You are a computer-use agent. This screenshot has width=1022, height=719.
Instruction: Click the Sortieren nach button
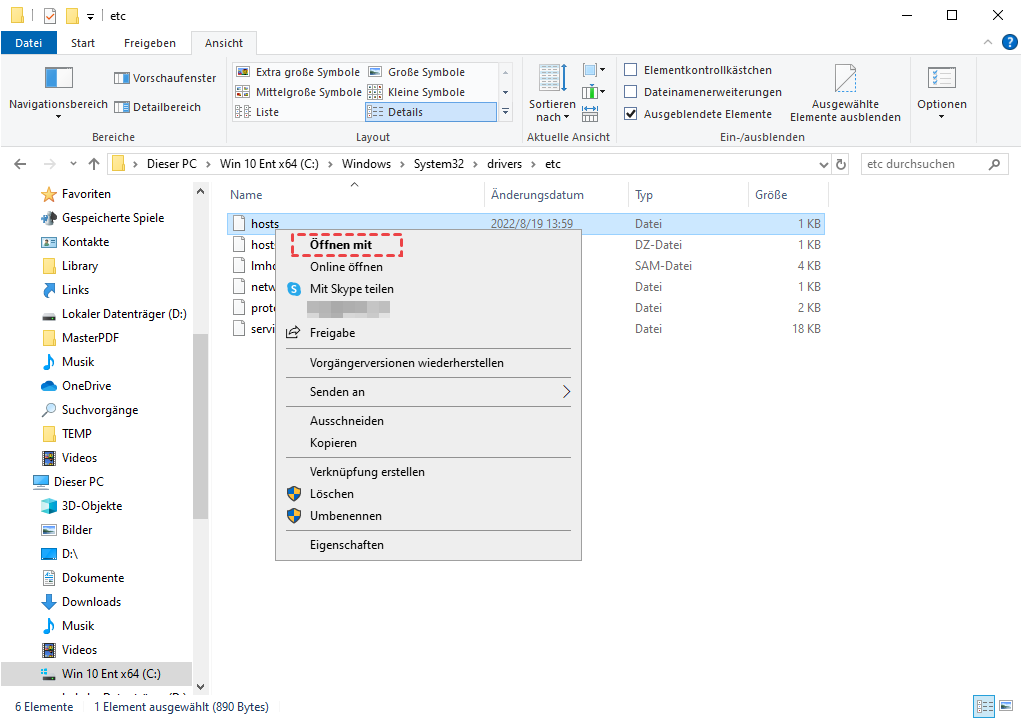tap(552, 95)
